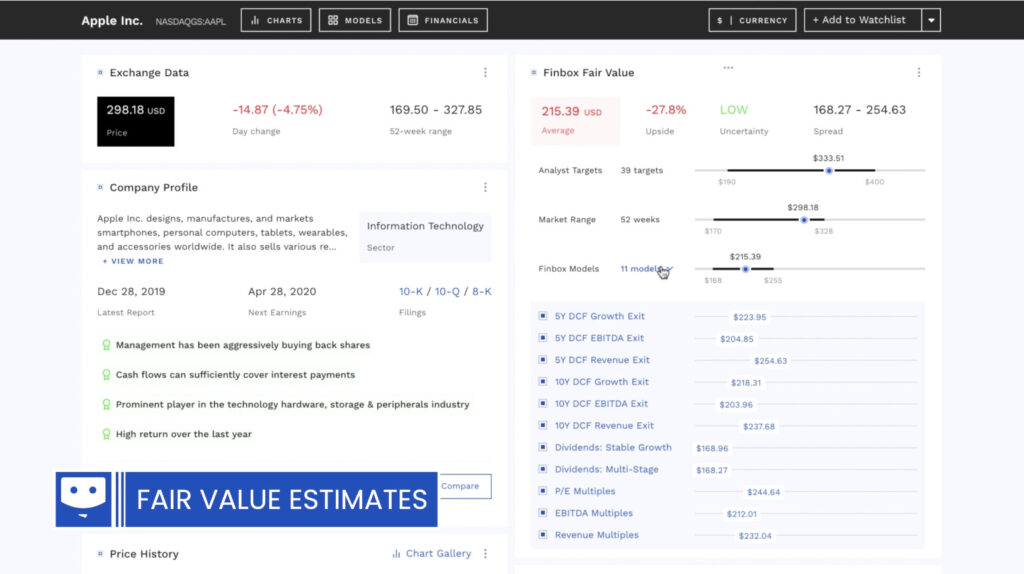1024x574 pixels.
Task: Click buyback shares insight bulb icon
Action: pyautogui.click(x=106, y=345)
